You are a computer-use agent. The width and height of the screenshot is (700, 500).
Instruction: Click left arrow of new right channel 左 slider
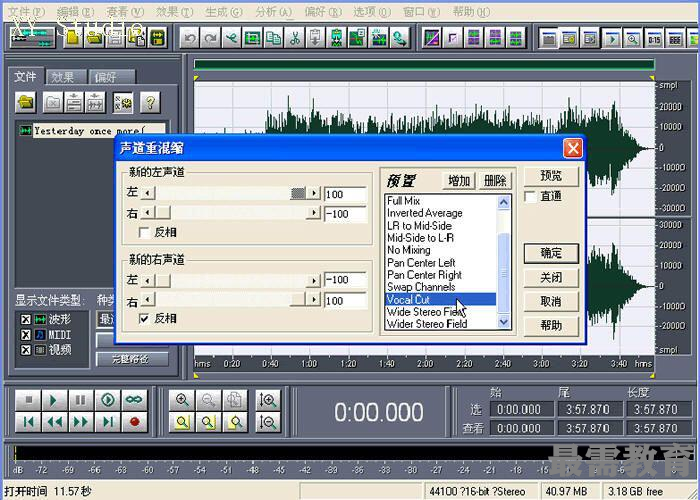[x=147, y=280]
